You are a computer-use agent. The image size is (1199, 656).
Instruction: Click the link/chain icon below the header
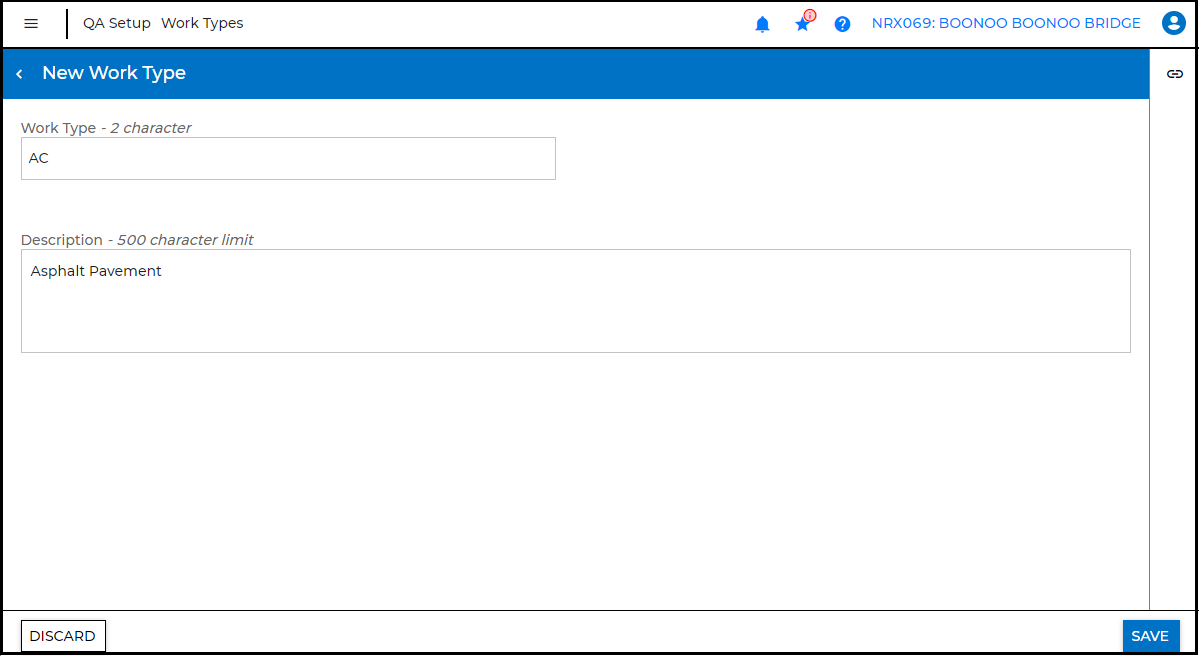[x=1174, y=73]
